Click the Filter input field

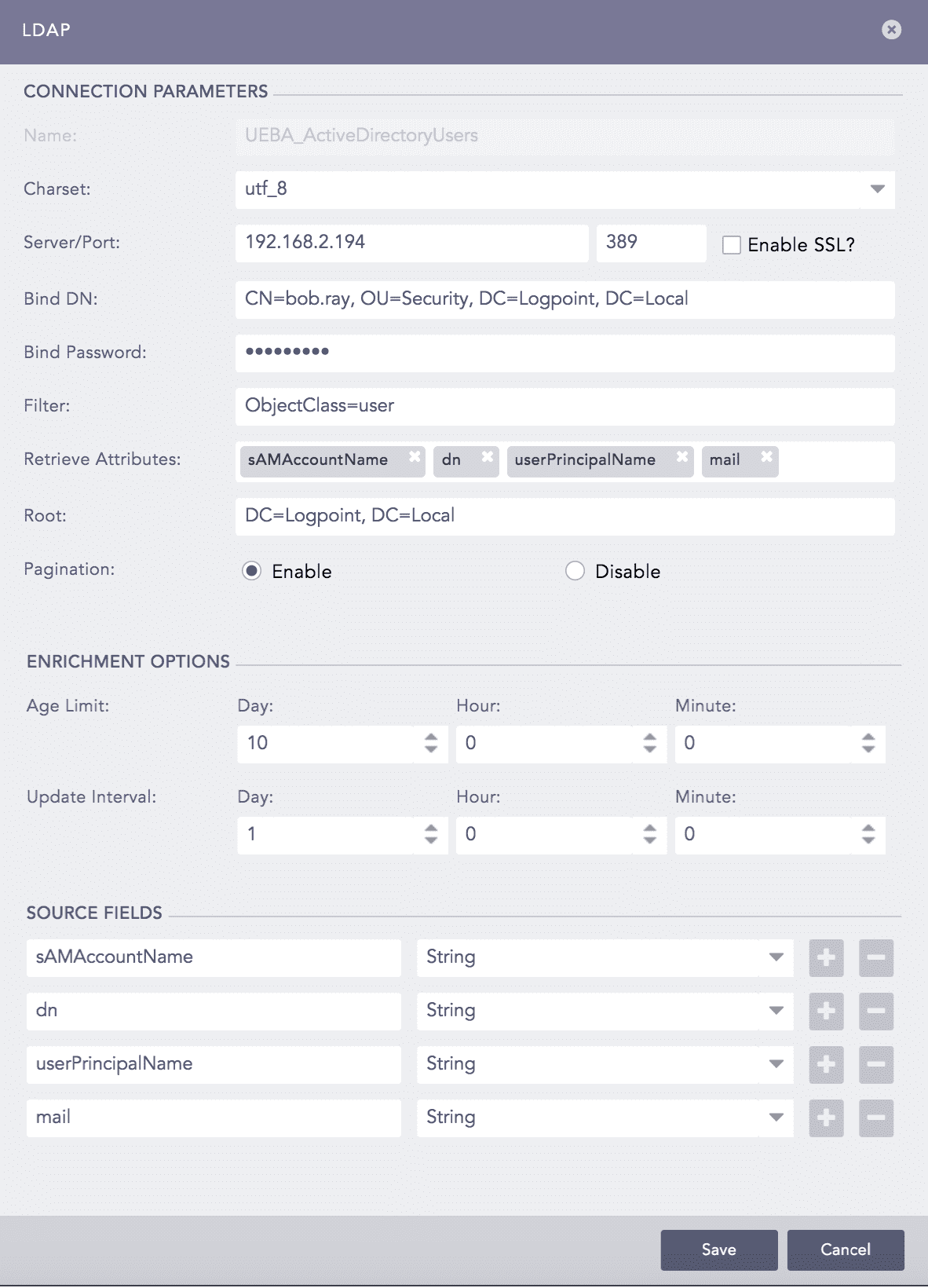coord(564,406)
